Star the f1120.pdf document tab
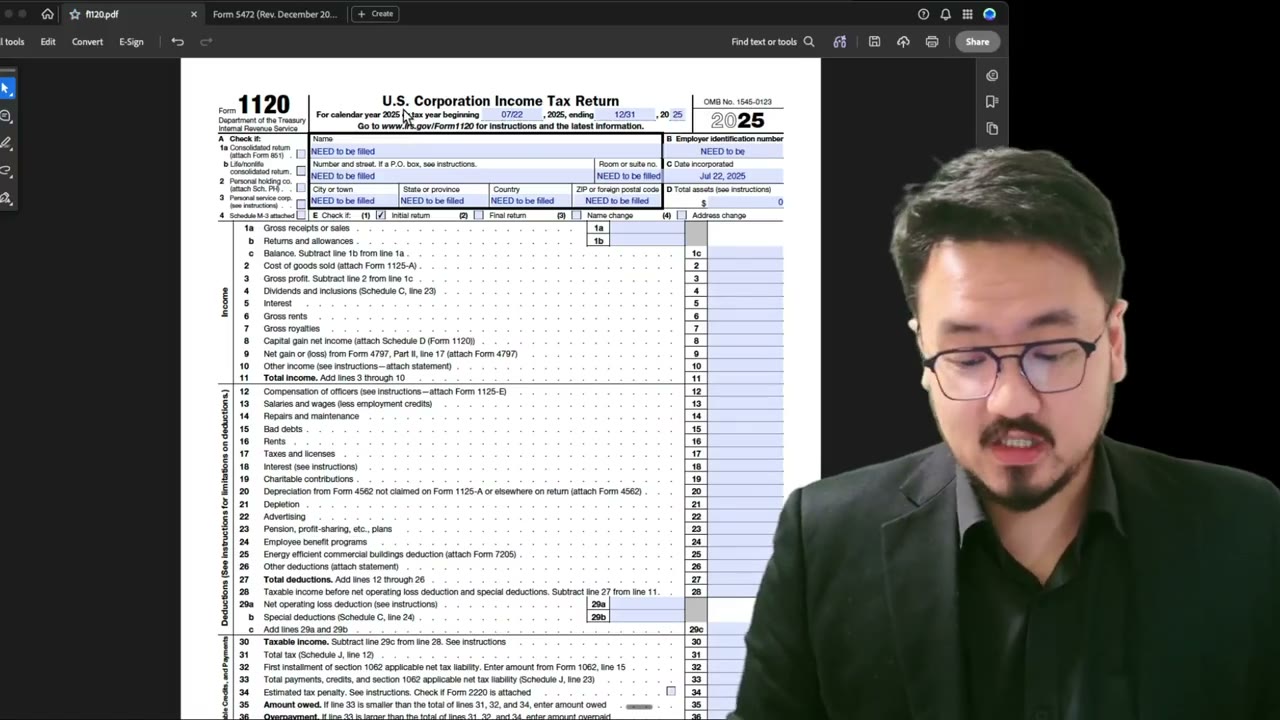Screen dimensions: 1280x720 coord(75,14)
